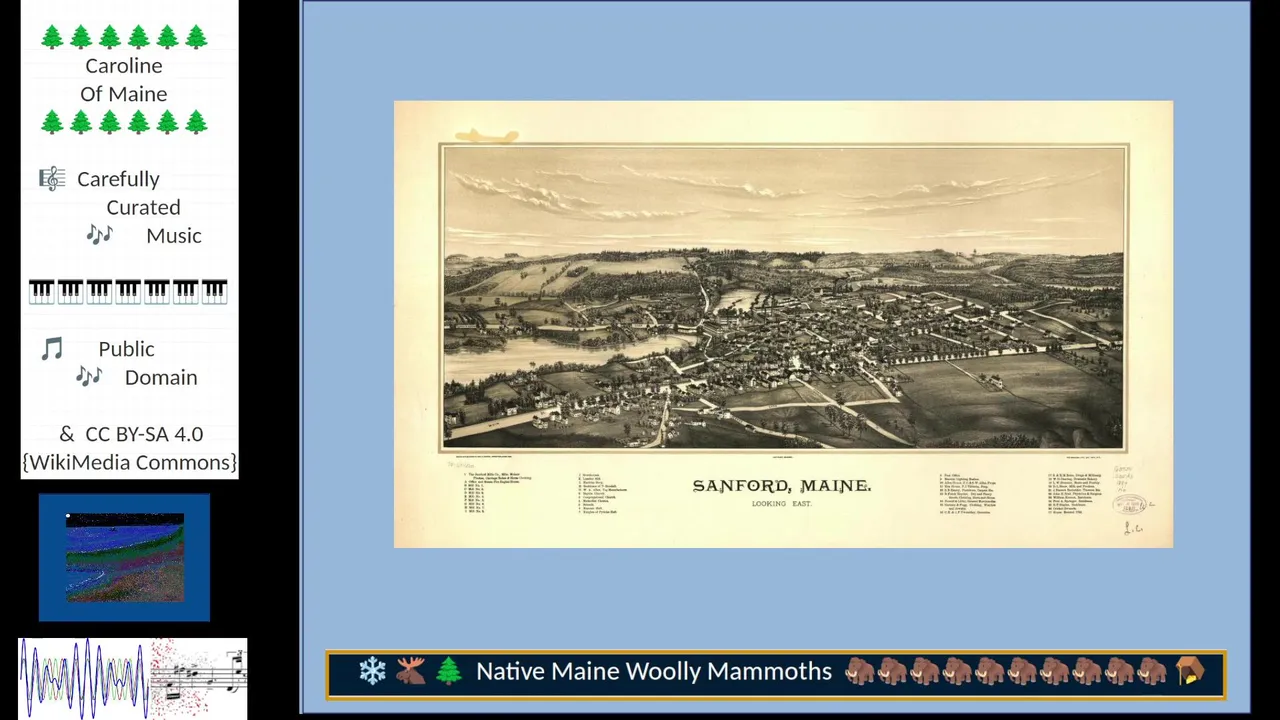
Task: Click the word "Curated"
Action: [x=143, y=207]
